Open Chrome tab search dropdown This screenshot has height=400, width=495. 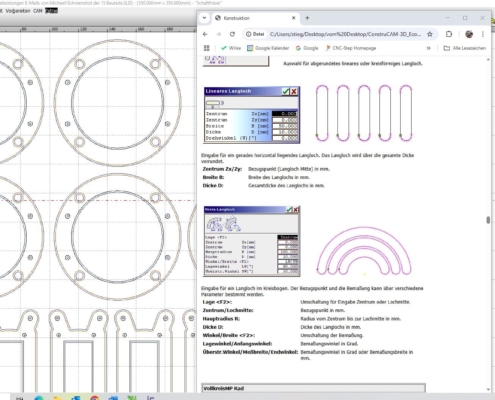pyautogui.click(x=204, y=18)
